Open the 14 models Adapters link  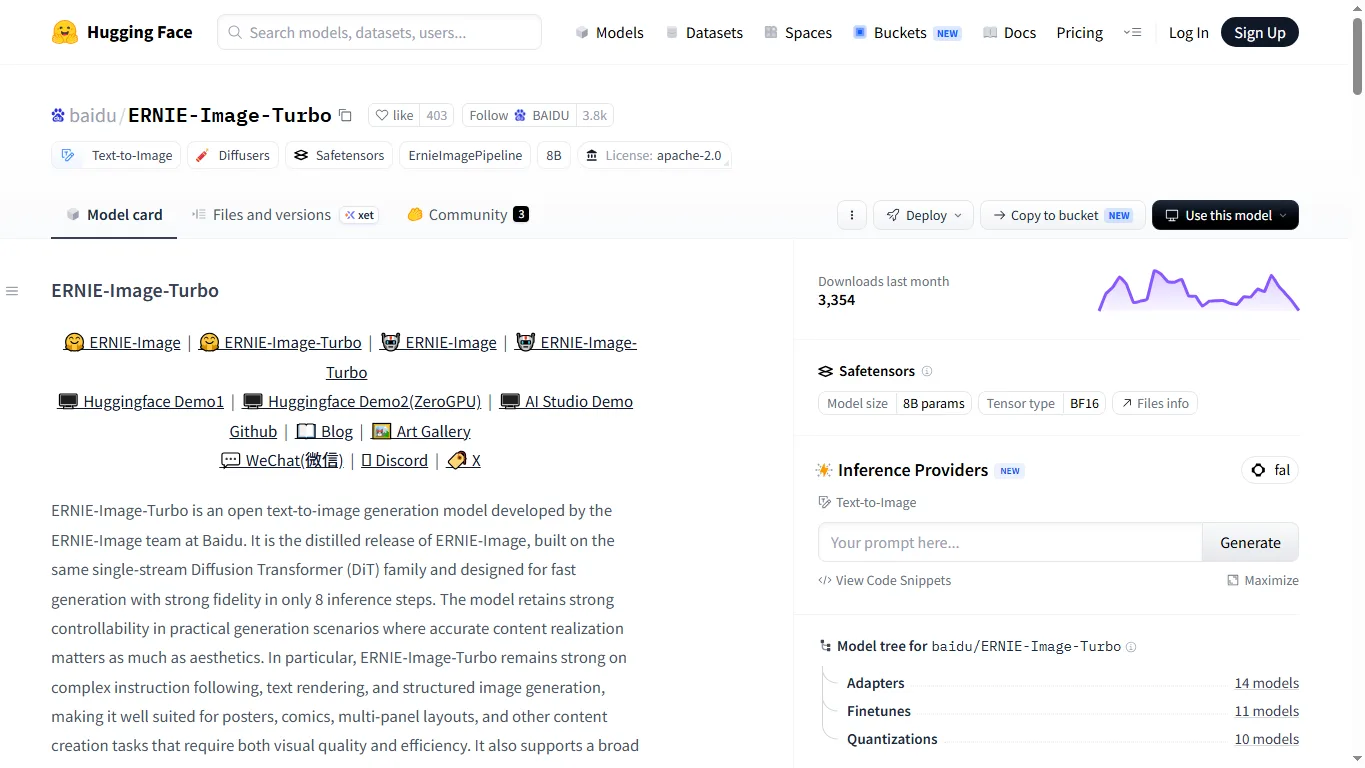click(x=1266, y=683)
